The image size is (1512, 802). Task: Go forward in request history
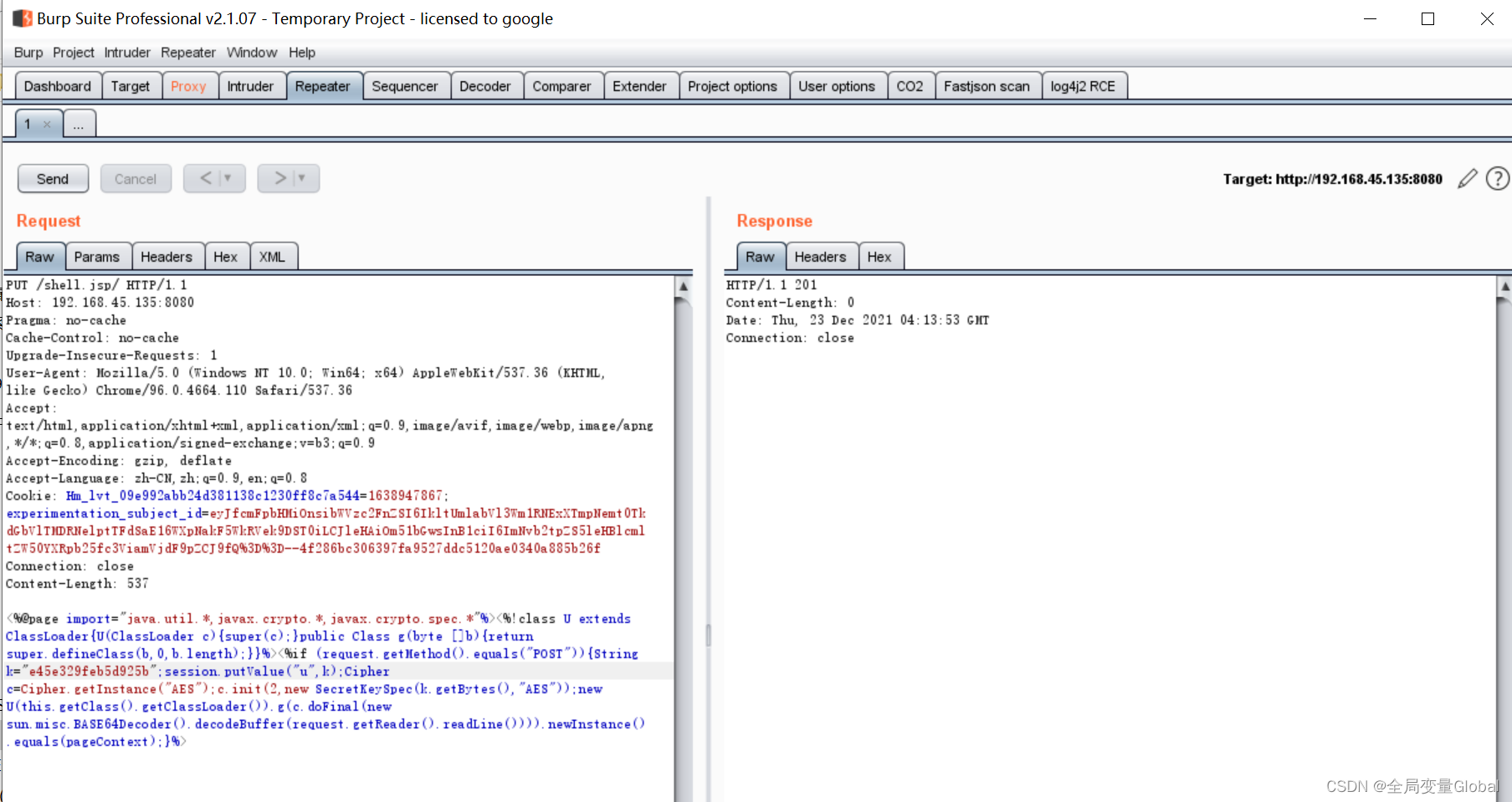[280, 178]
